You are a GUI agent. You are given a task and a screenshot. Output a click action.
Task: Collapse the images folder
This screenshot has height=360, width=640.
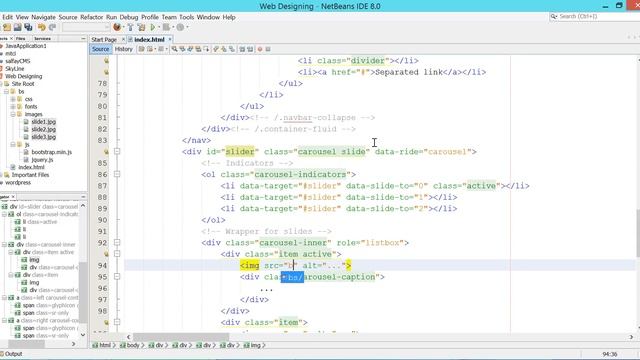coord(13,114)
